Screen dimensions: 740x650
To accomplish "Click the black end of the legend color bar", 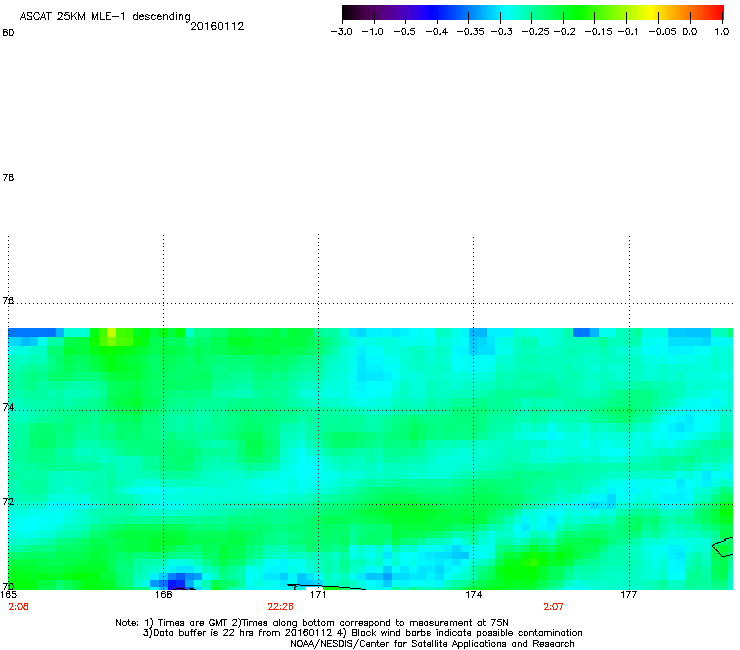I will point(349,12).
